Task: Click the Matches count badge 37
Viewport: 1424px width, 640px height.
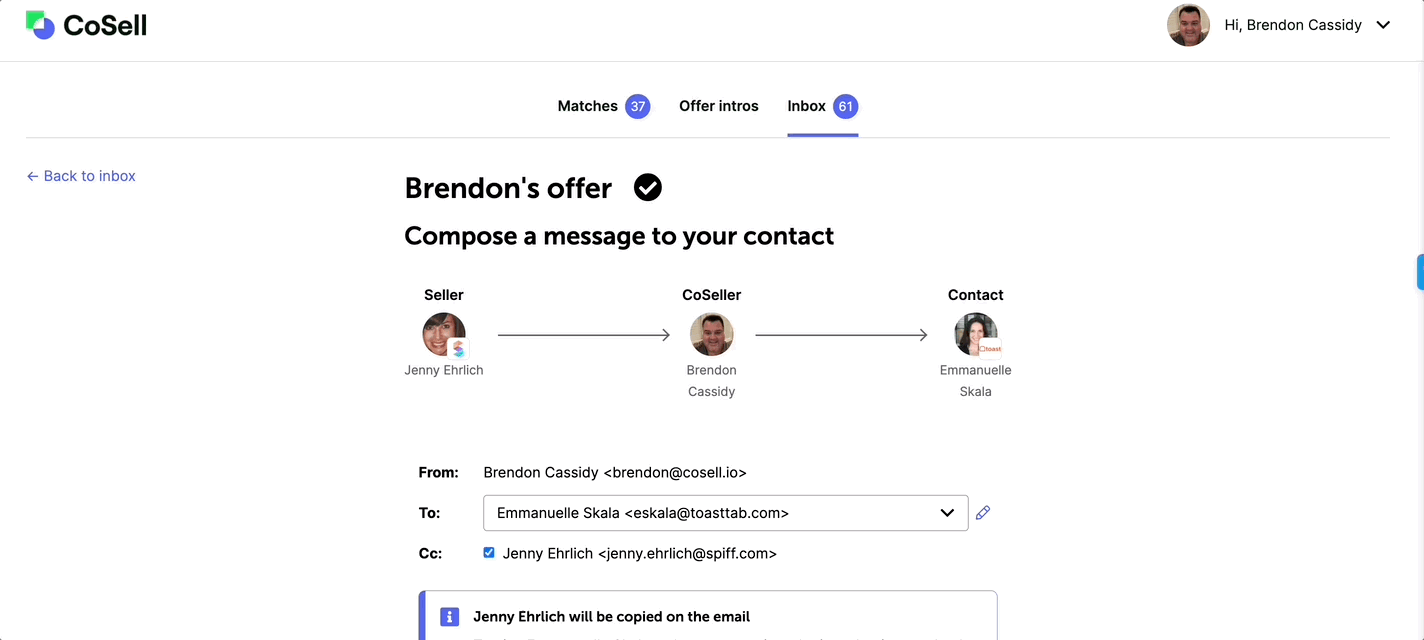Action: pyautogui.click(x=638, y=106)
